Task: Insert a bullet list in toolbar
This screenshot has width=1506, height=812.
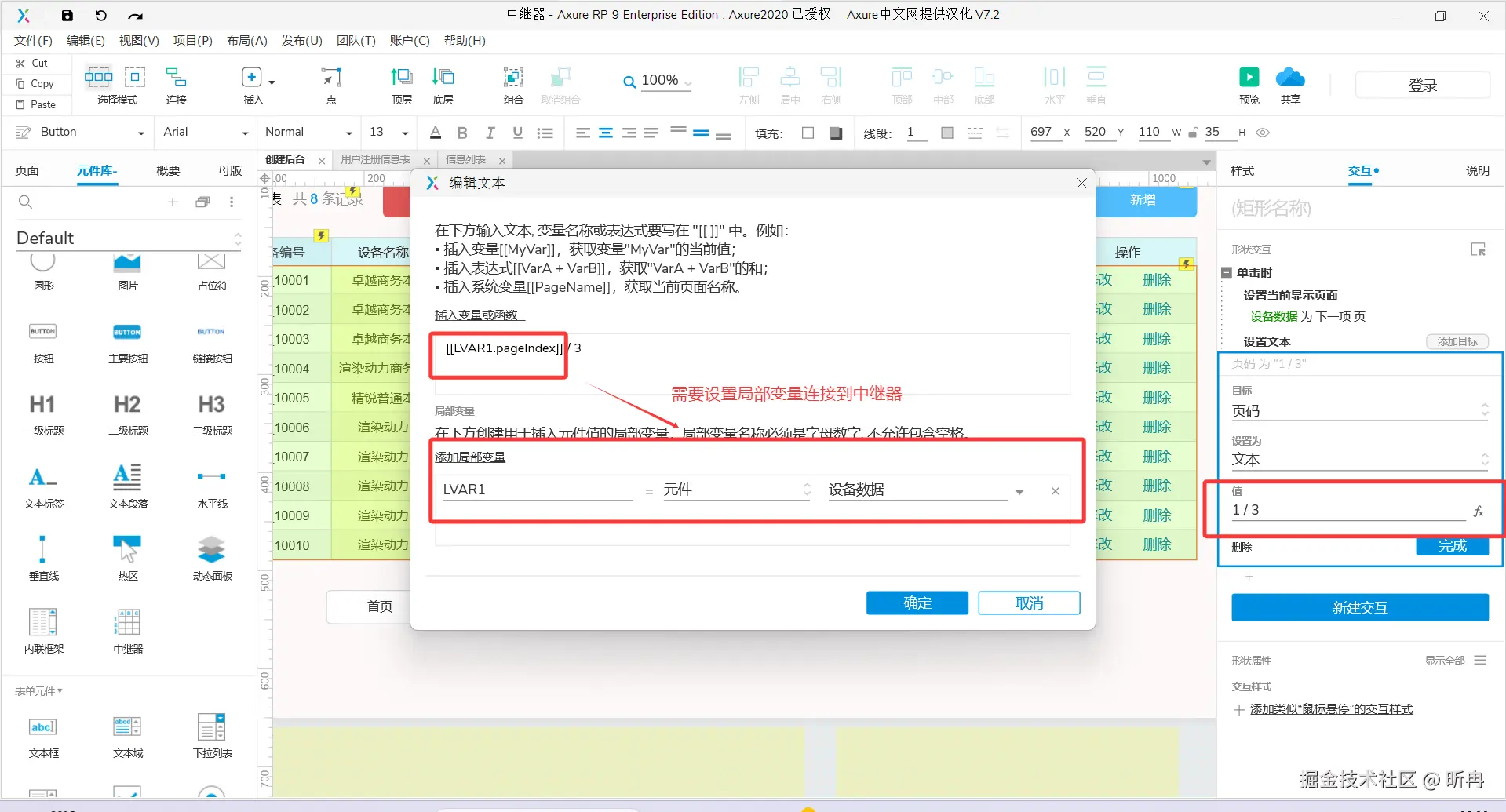Action: [x=545, y=133]
